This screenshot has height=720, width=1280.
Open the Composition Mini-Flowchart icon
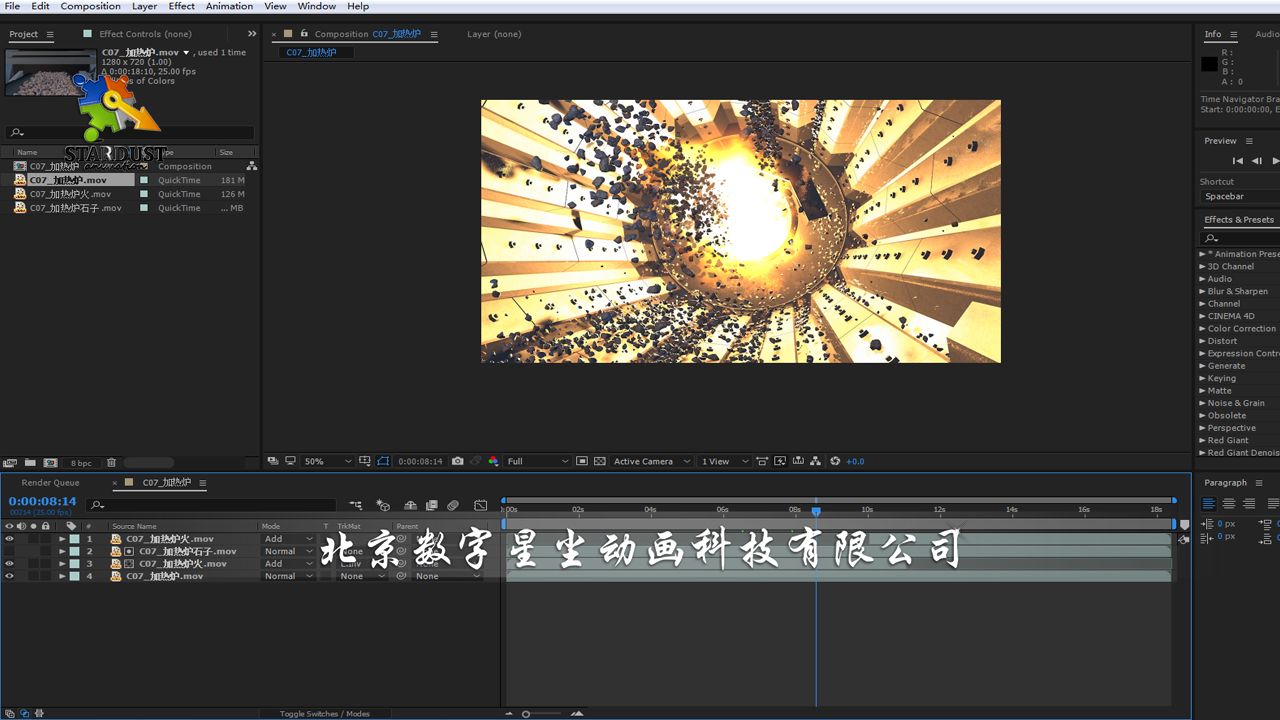356,505
